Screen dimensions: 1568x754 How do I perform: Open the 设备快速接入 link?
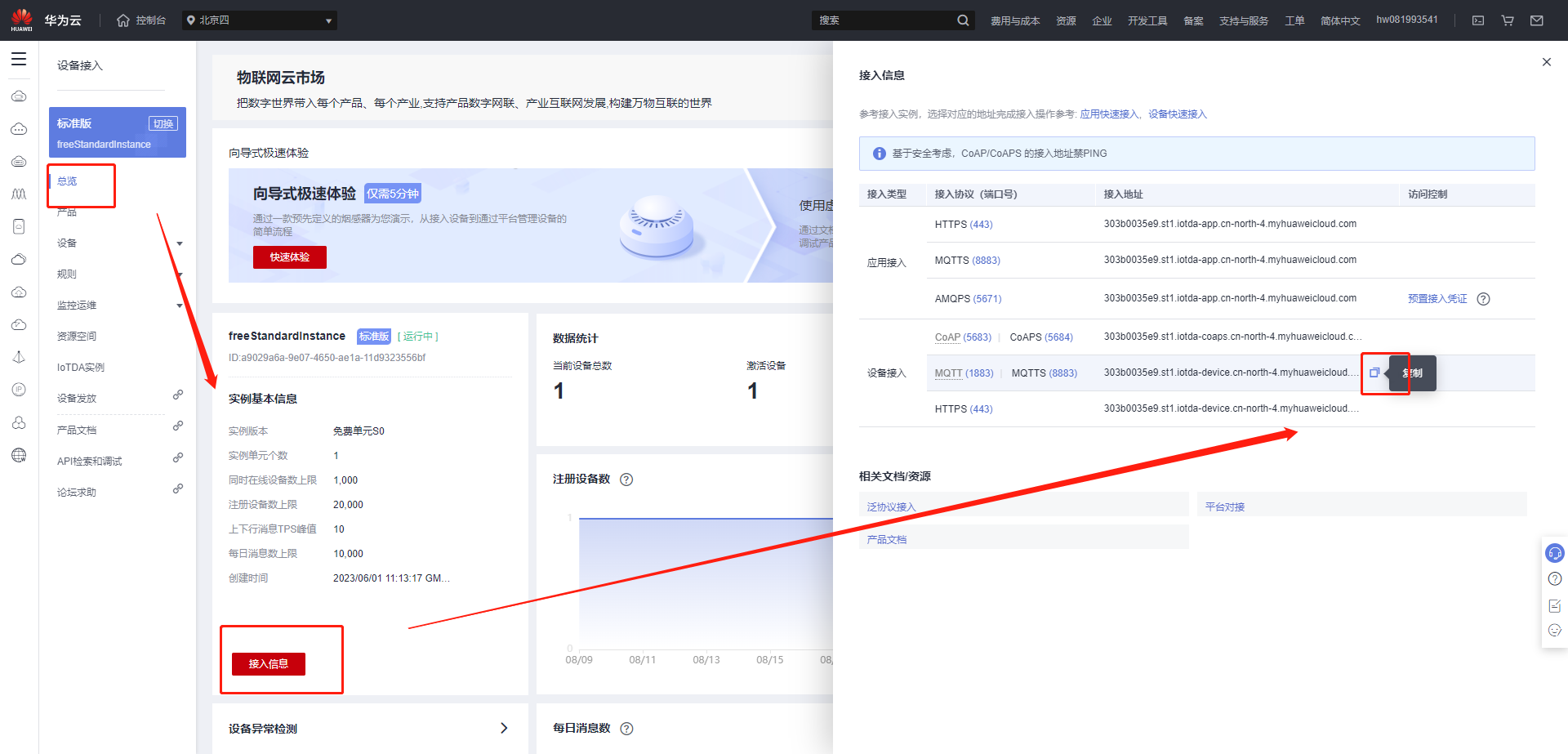pos(1178,114)
